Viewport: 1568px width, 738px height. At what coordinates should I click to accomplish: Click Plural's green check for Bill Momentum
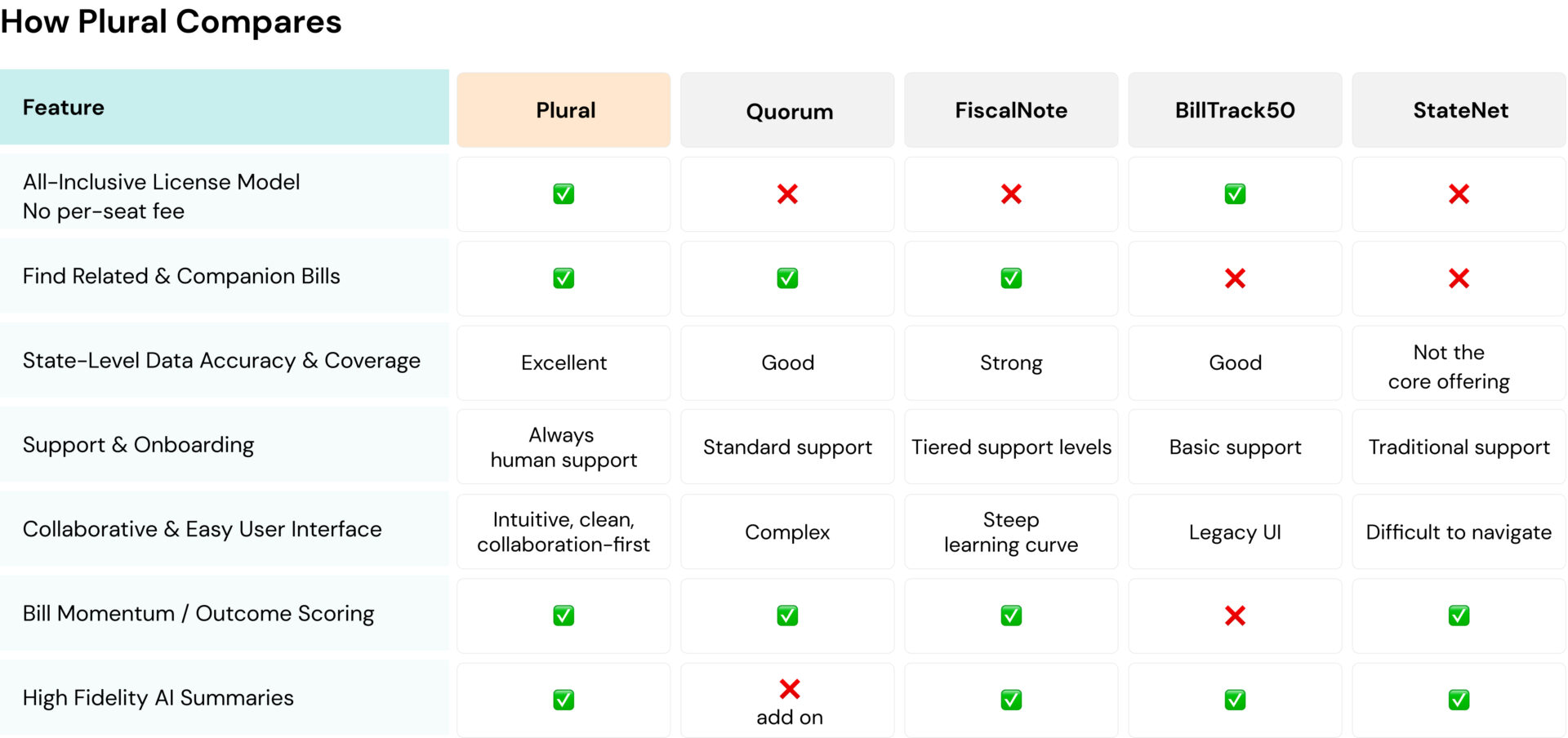[x=563, y=616]
